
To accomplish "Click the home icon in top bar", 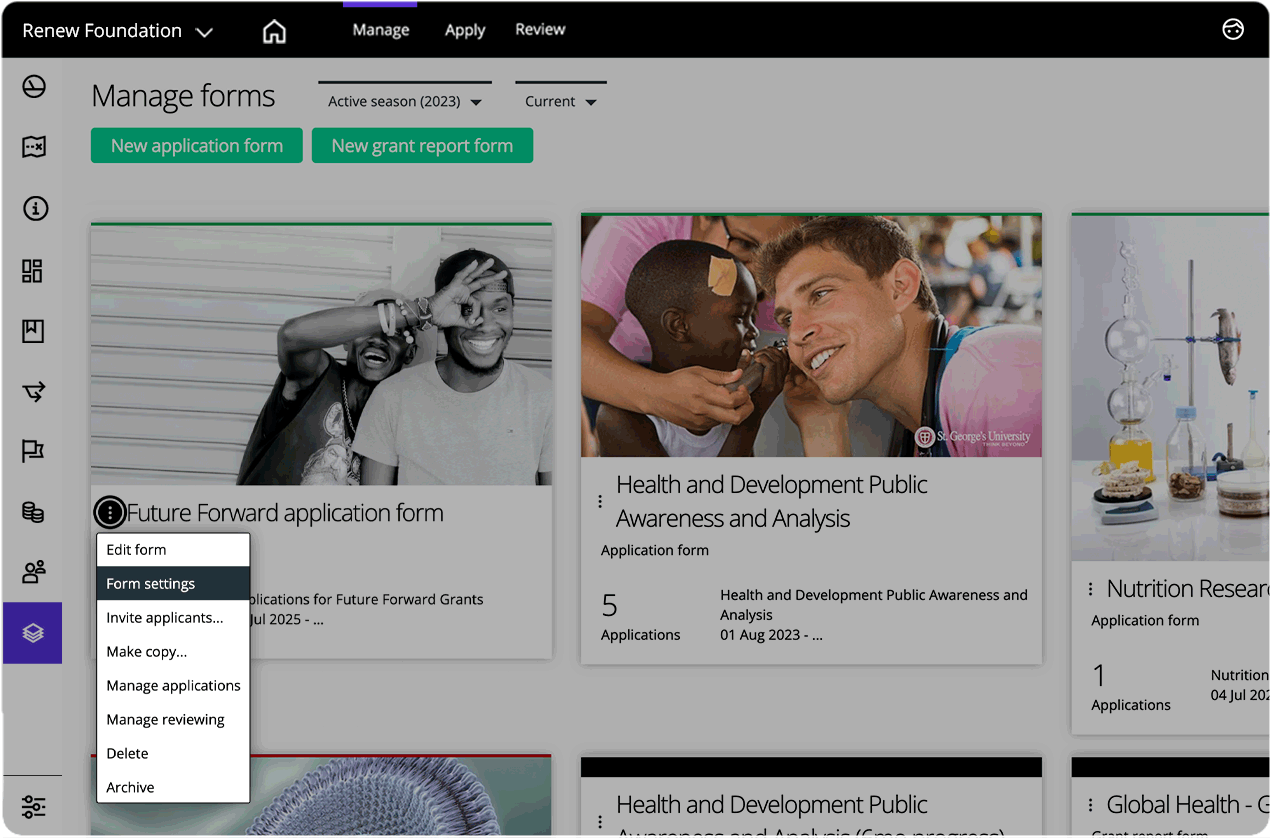I will (x=274, y=31).
